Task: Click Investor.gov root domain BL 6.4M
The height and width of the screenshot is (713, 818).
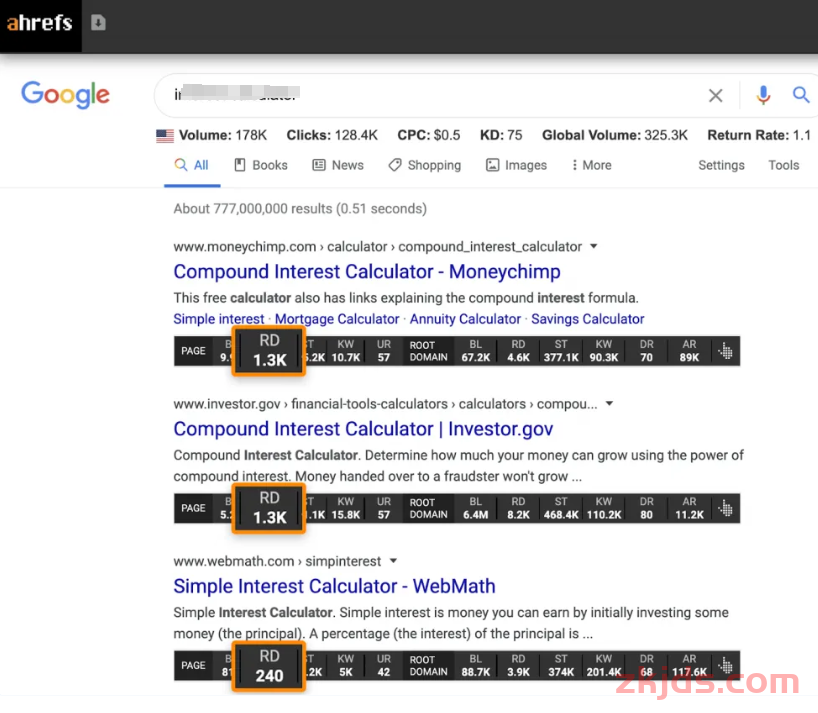Action: coord(476,515)
